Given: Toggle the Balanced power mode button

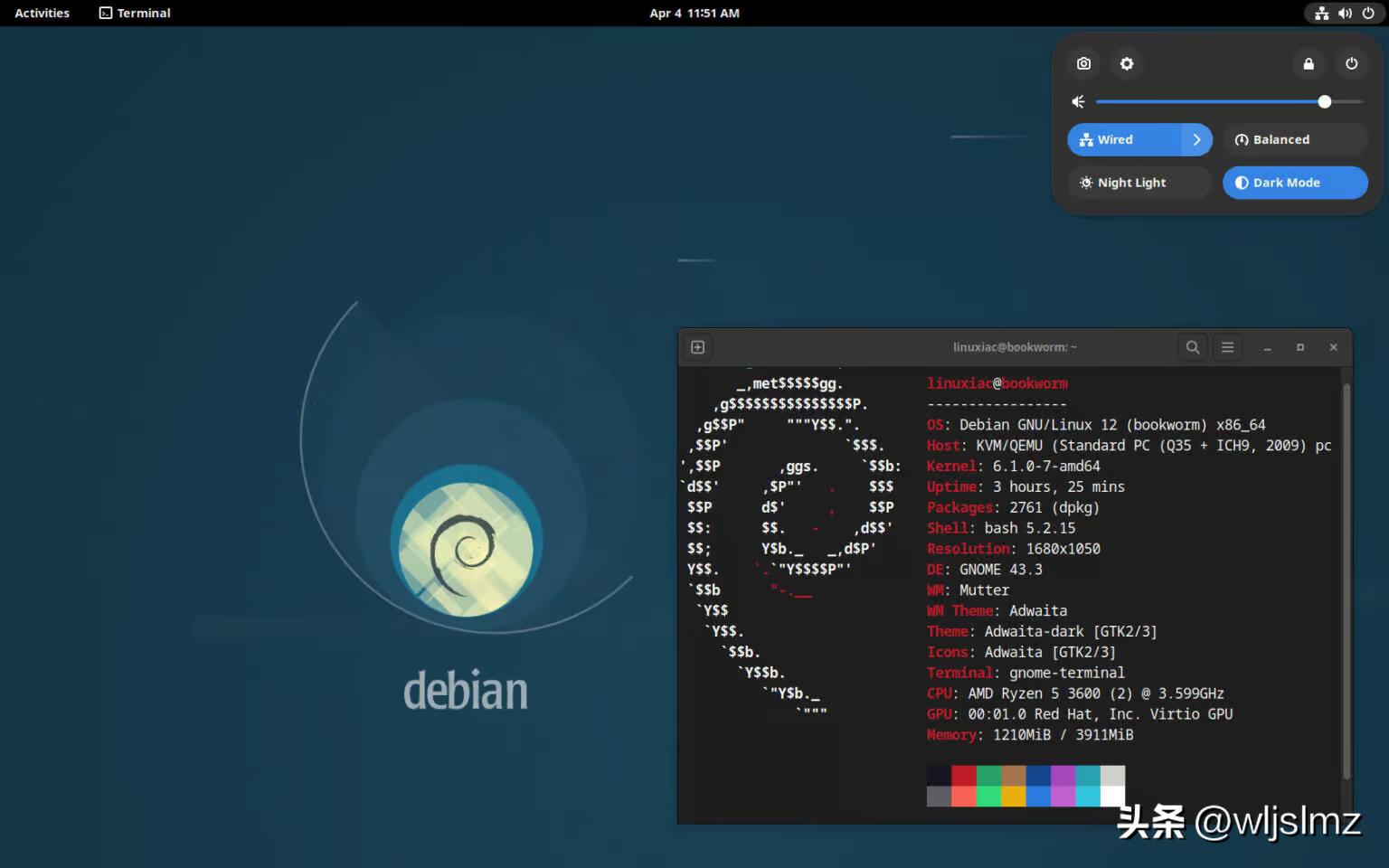Looking at the screenshot, I should point(1295,139).
